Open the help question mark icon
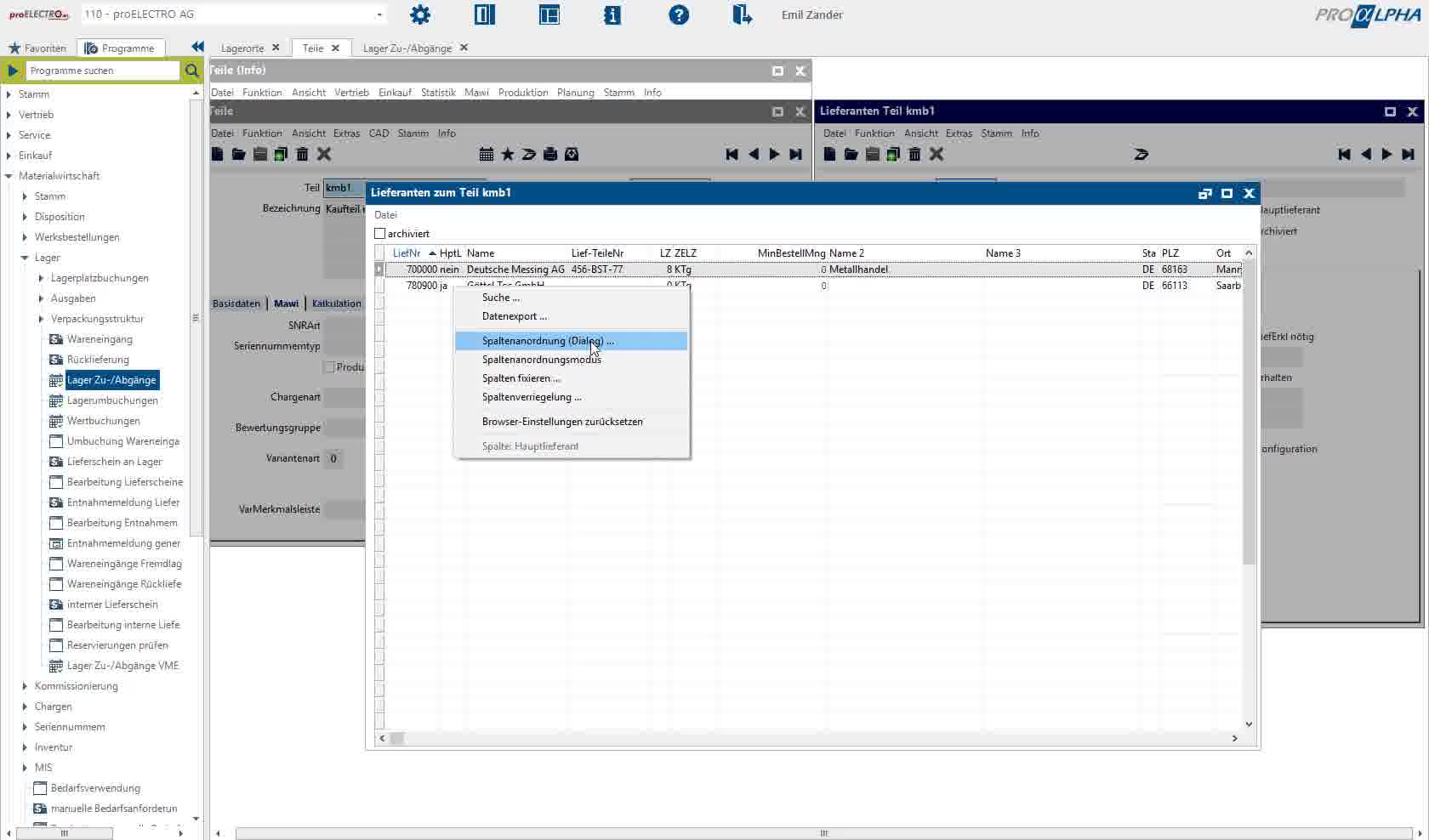The height and width of the screenshot is (840, 1429). coord(679,14)
